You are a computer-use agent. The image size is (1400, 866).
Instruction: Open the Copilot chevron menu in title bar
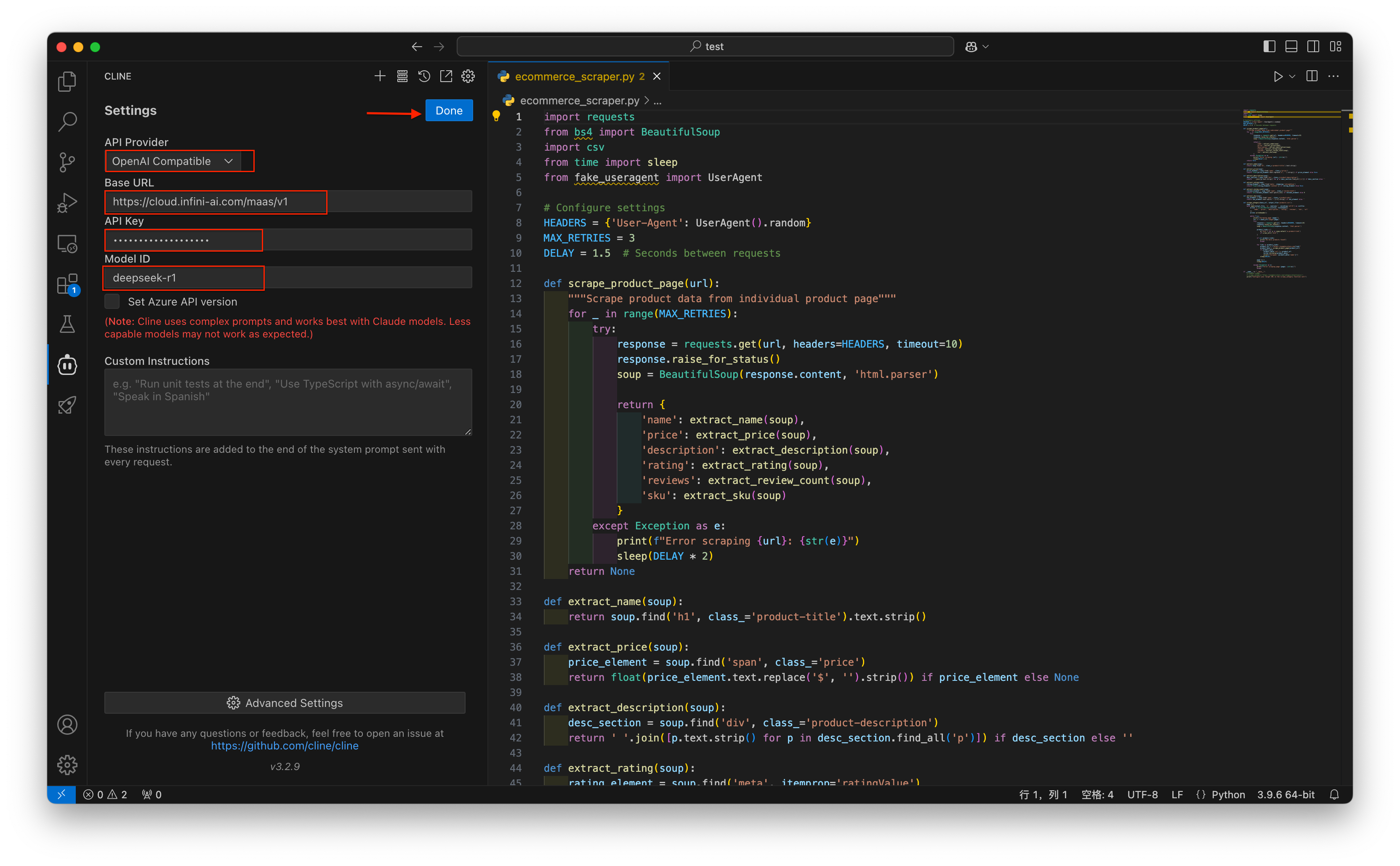tap(986, 46)
